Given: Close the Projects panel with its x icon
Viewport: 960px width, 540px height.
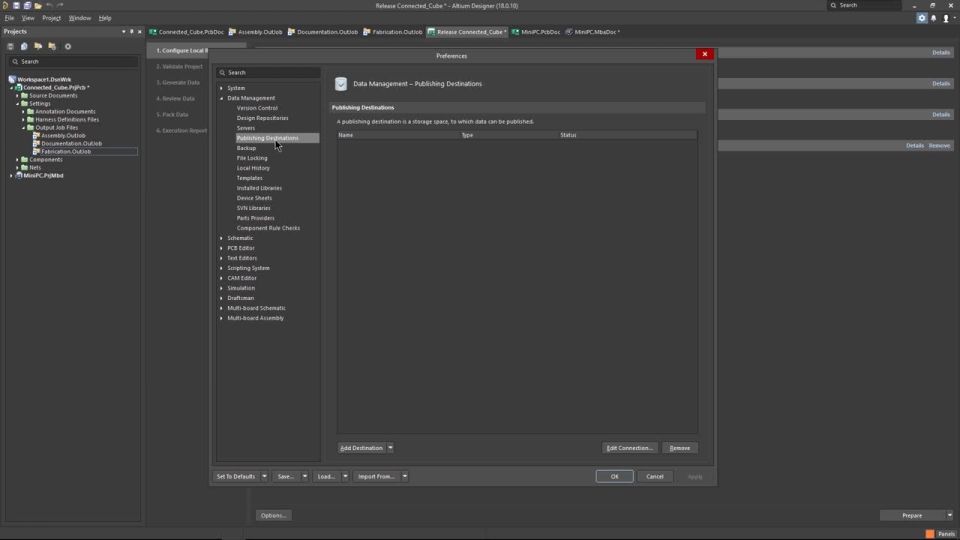Looking at the screenshot, I should coord(140,31).
